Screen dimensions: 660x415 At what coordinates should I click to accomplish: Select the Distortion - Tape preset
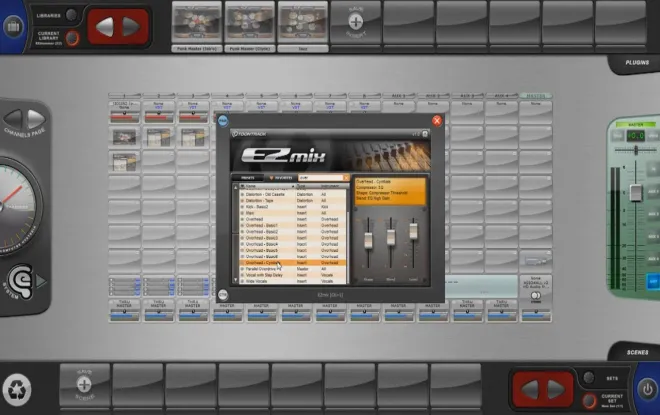point(293,201)
